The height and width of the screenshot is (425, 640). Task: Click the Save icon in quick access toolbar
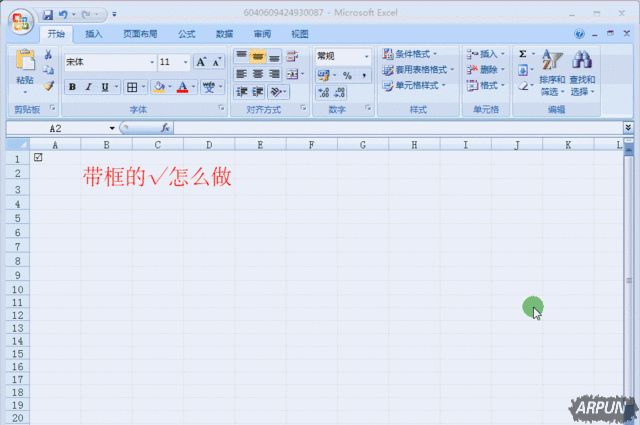[47, 15]
